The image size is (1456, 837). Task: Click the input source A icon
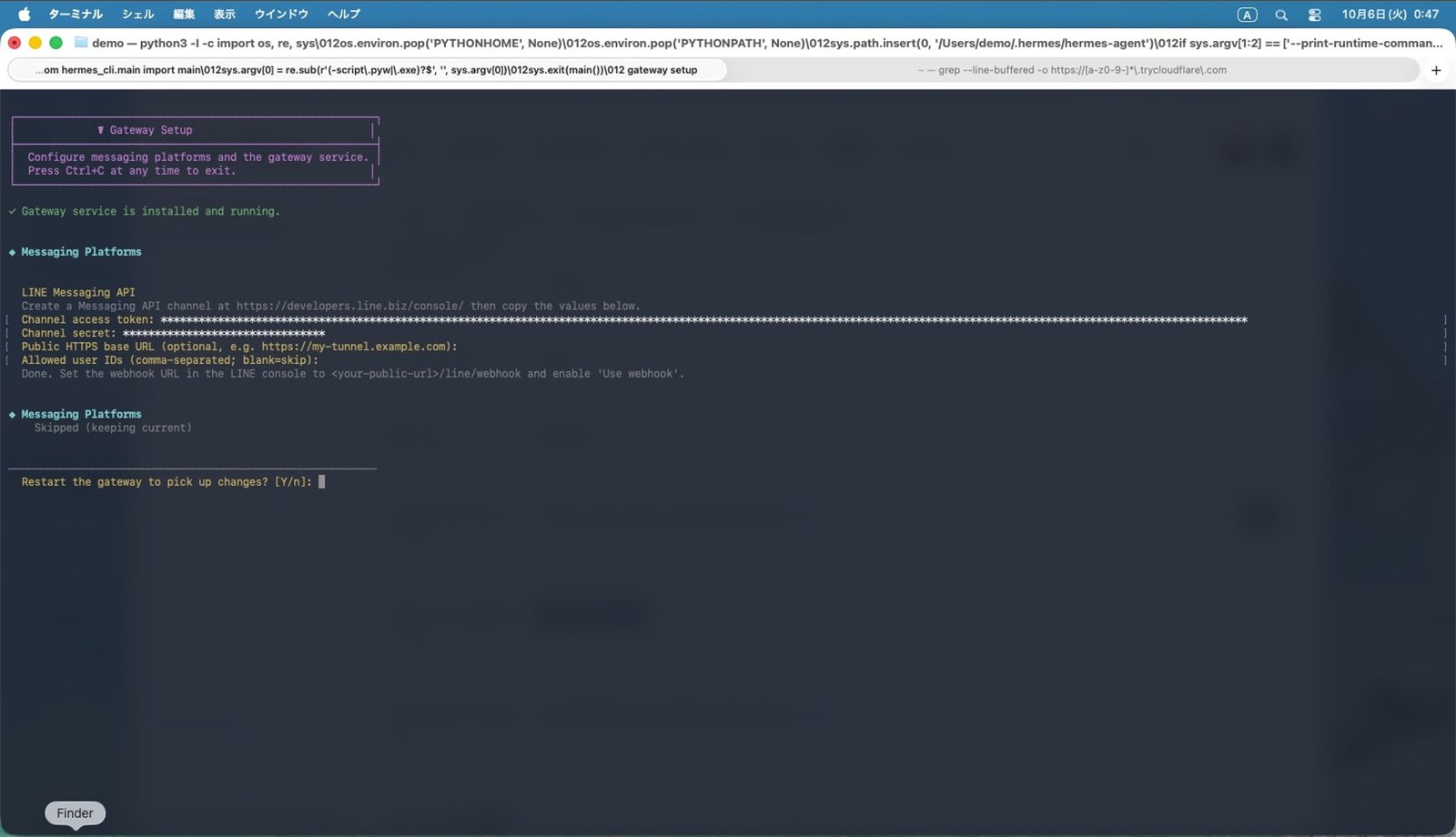(1247, 15)
